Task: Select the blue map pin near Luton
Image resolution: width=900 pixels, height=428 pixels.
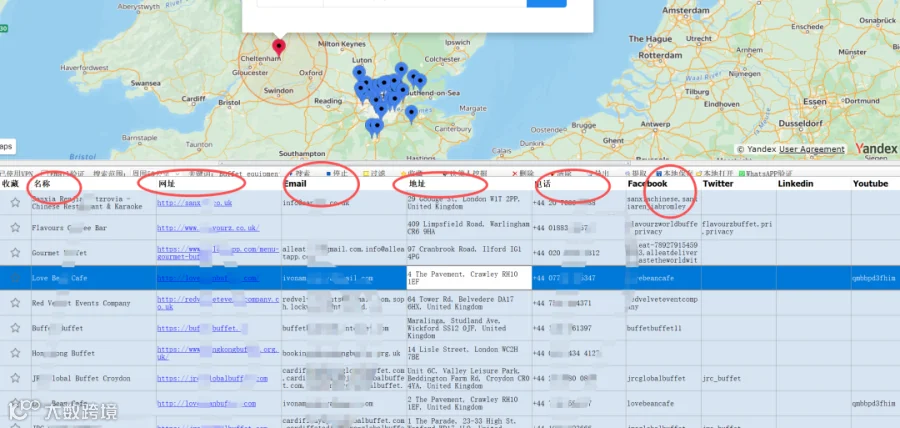Action: coord(359,73)
